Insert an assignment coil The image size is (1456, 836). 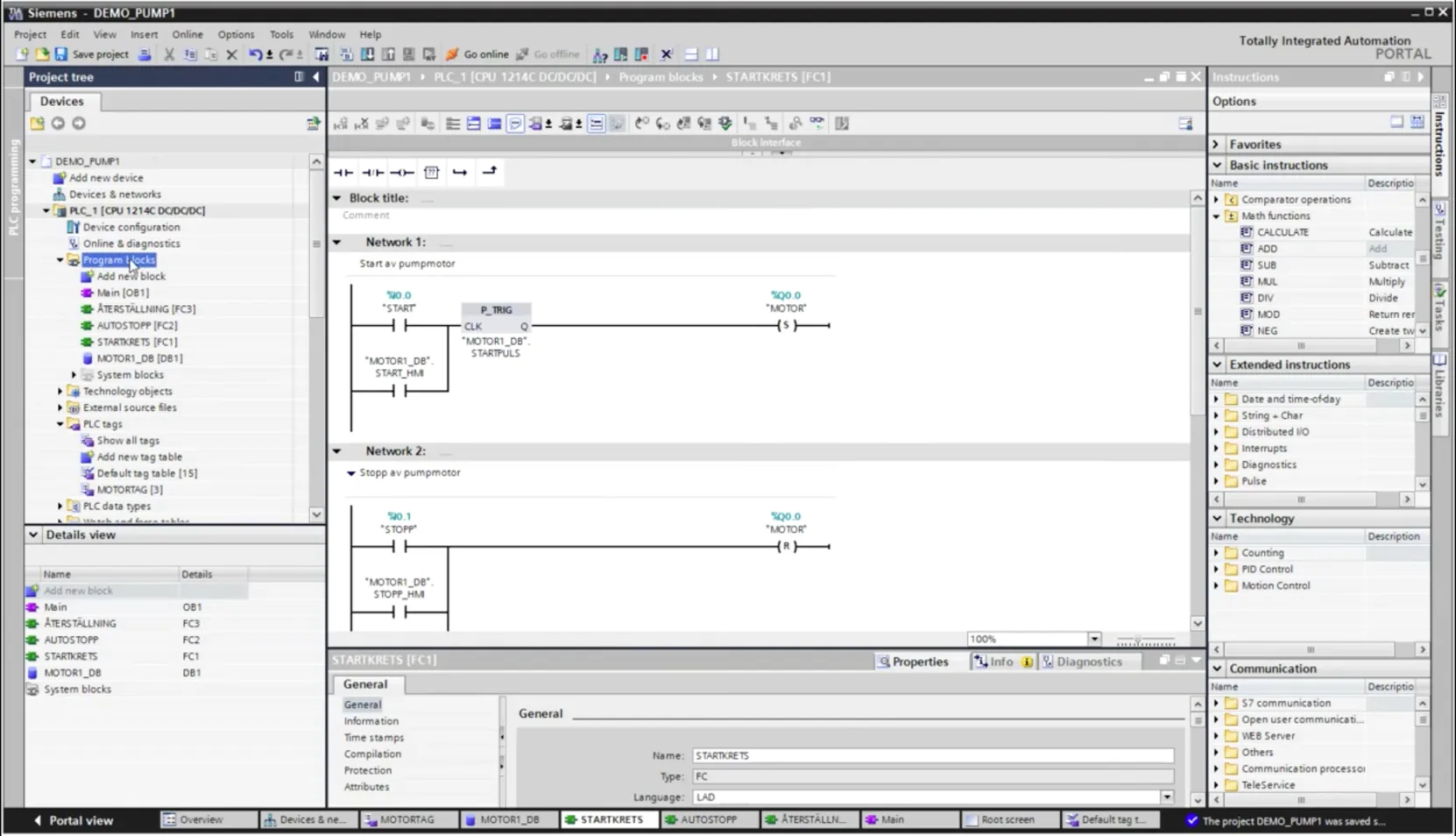pyautogui.click(x=401, y=172)
